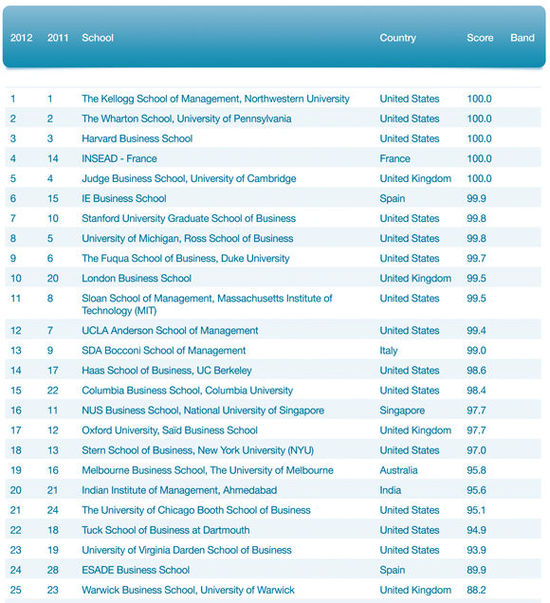Click 2011 rank 20 for London Business School
Screen dimensions: 550x603
pos(53,278)
